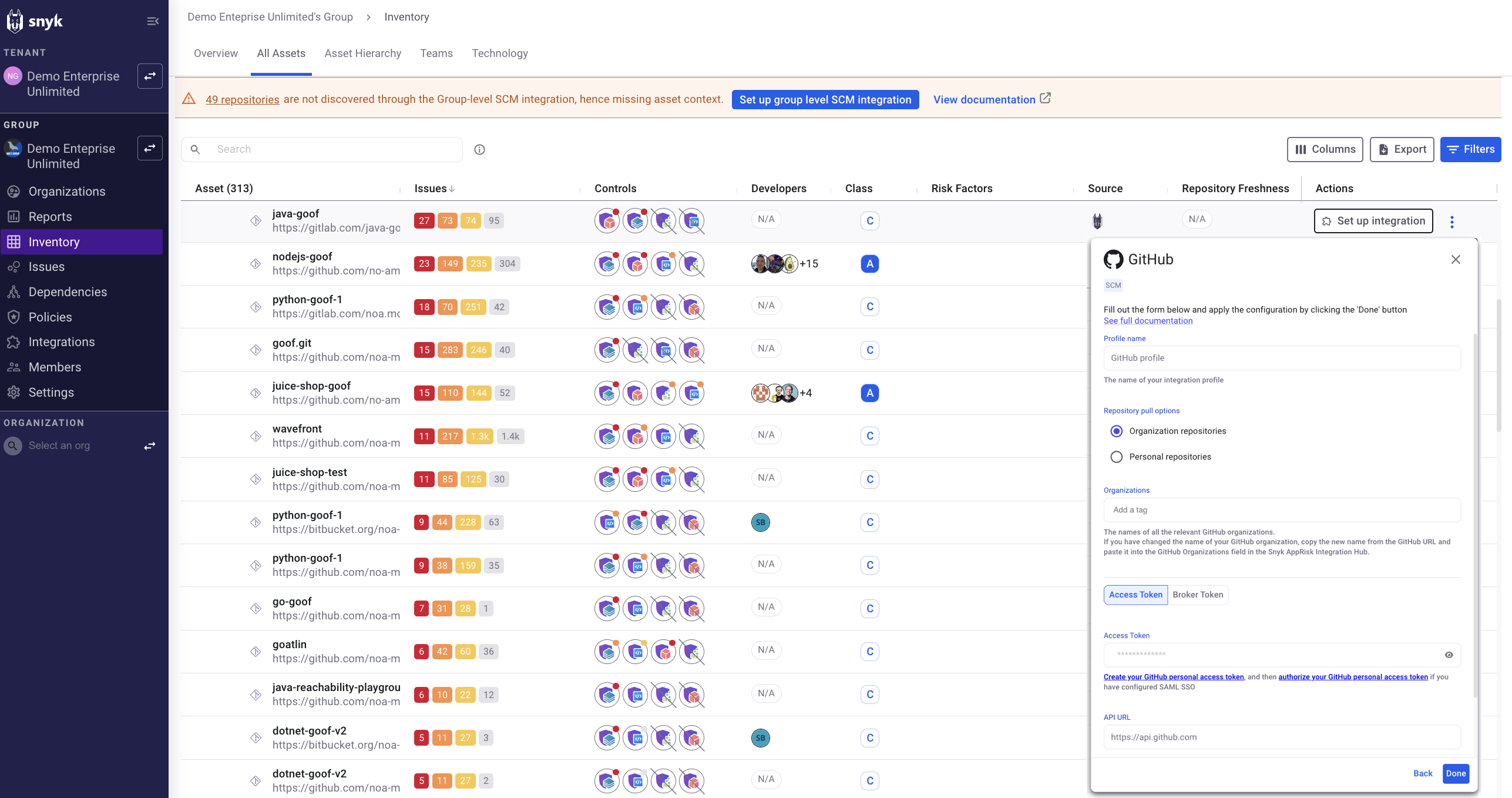Navigate to Policies in the sidebar
The image size is (1512, 798).
pos(50,317)
